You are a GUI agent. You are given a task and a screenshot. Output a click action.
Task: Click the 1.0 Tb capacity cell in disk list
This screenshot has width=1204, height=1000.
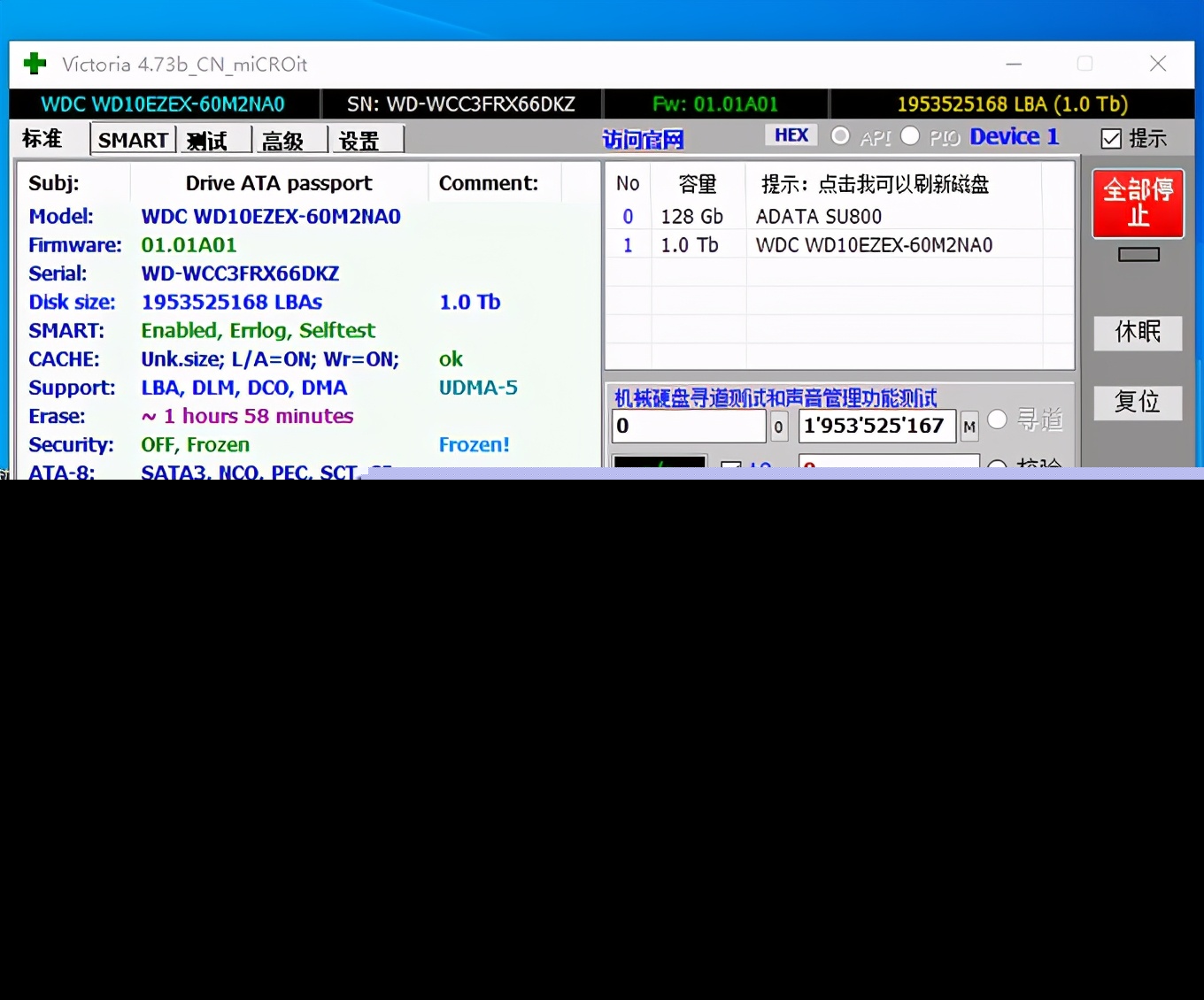[690, 245]
